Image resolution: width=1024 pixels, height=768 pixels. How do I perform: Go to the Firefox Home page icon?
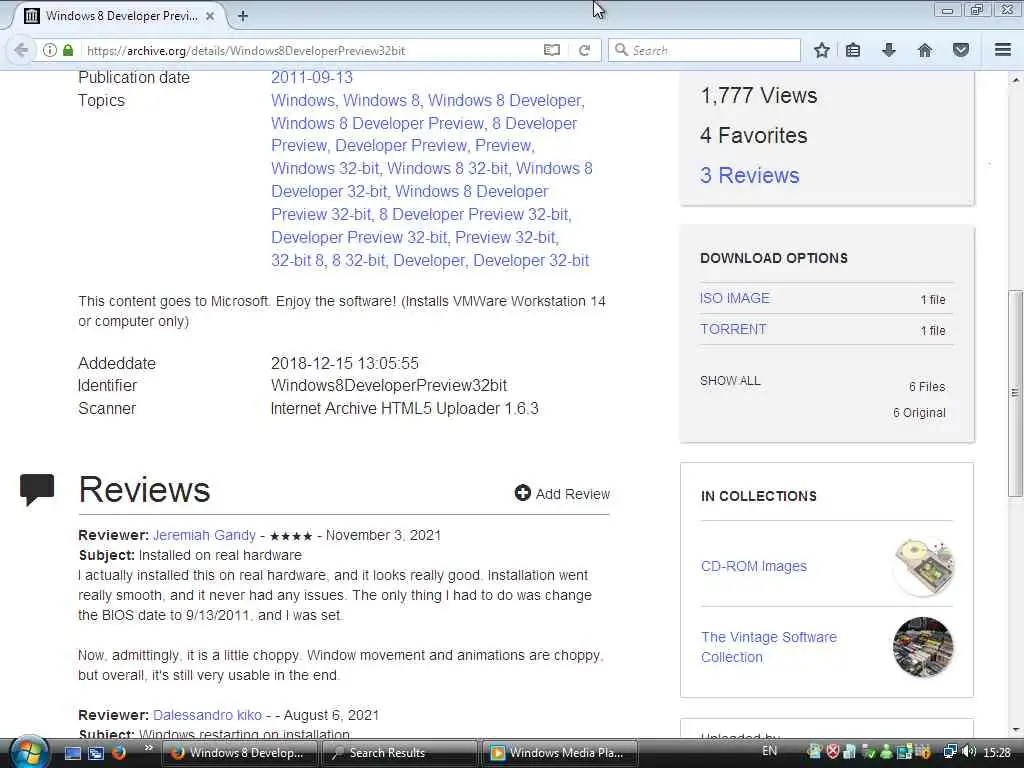coord(925,50)
